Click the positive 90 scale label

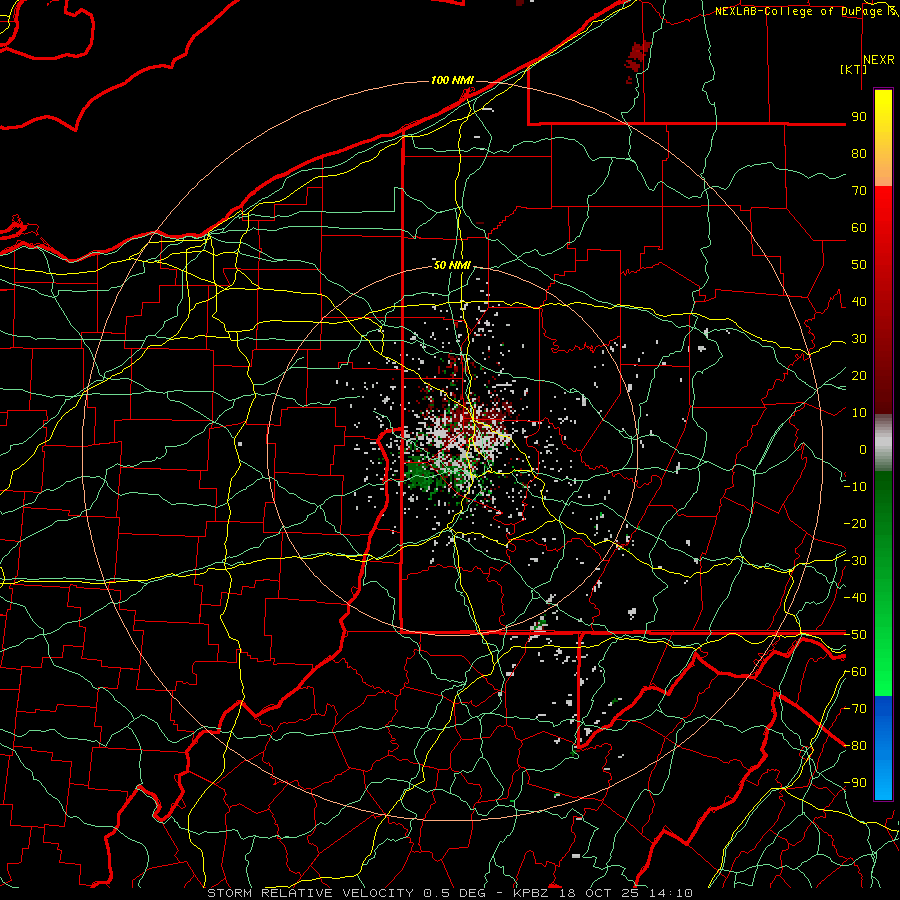[859, 117]
